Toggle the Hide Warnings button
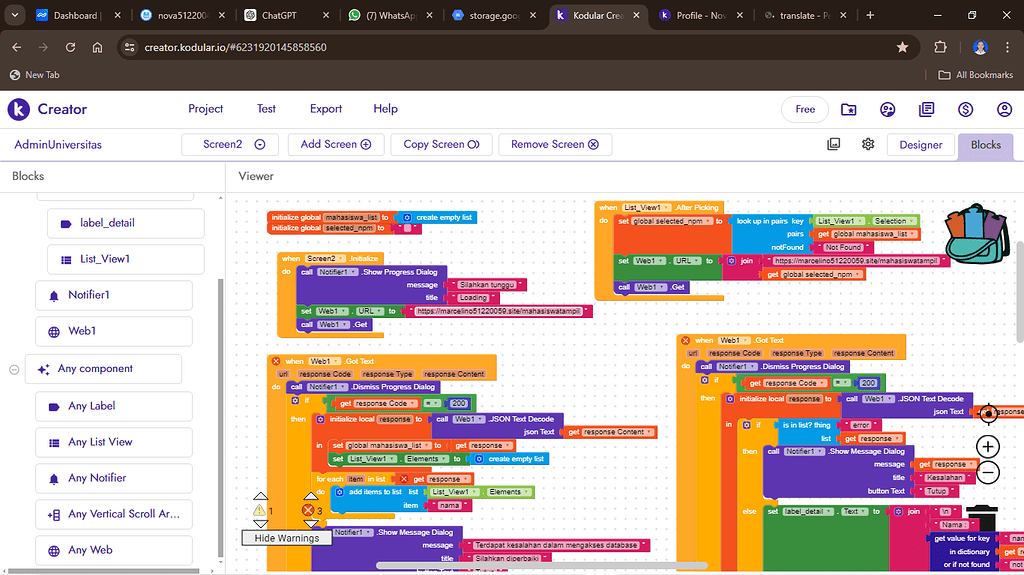Screen dimensions: 1024x575 tap(286, 538)
